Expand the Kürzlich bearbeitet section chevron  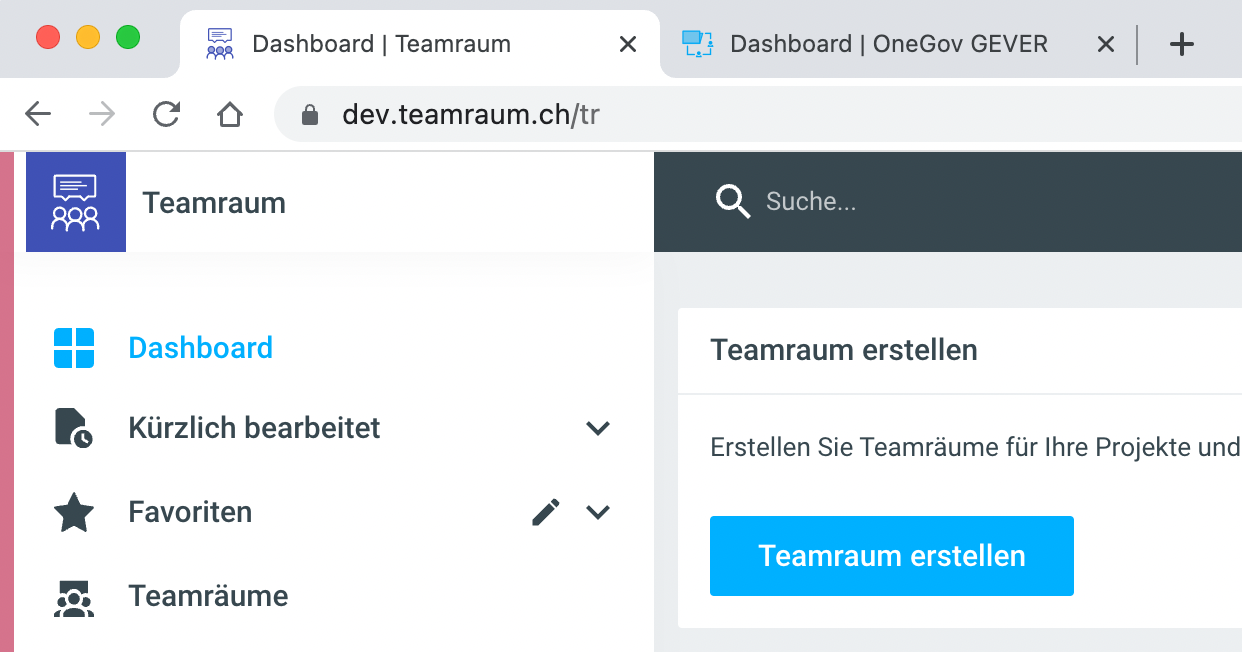pyautogui.click(x=598, y=428)
